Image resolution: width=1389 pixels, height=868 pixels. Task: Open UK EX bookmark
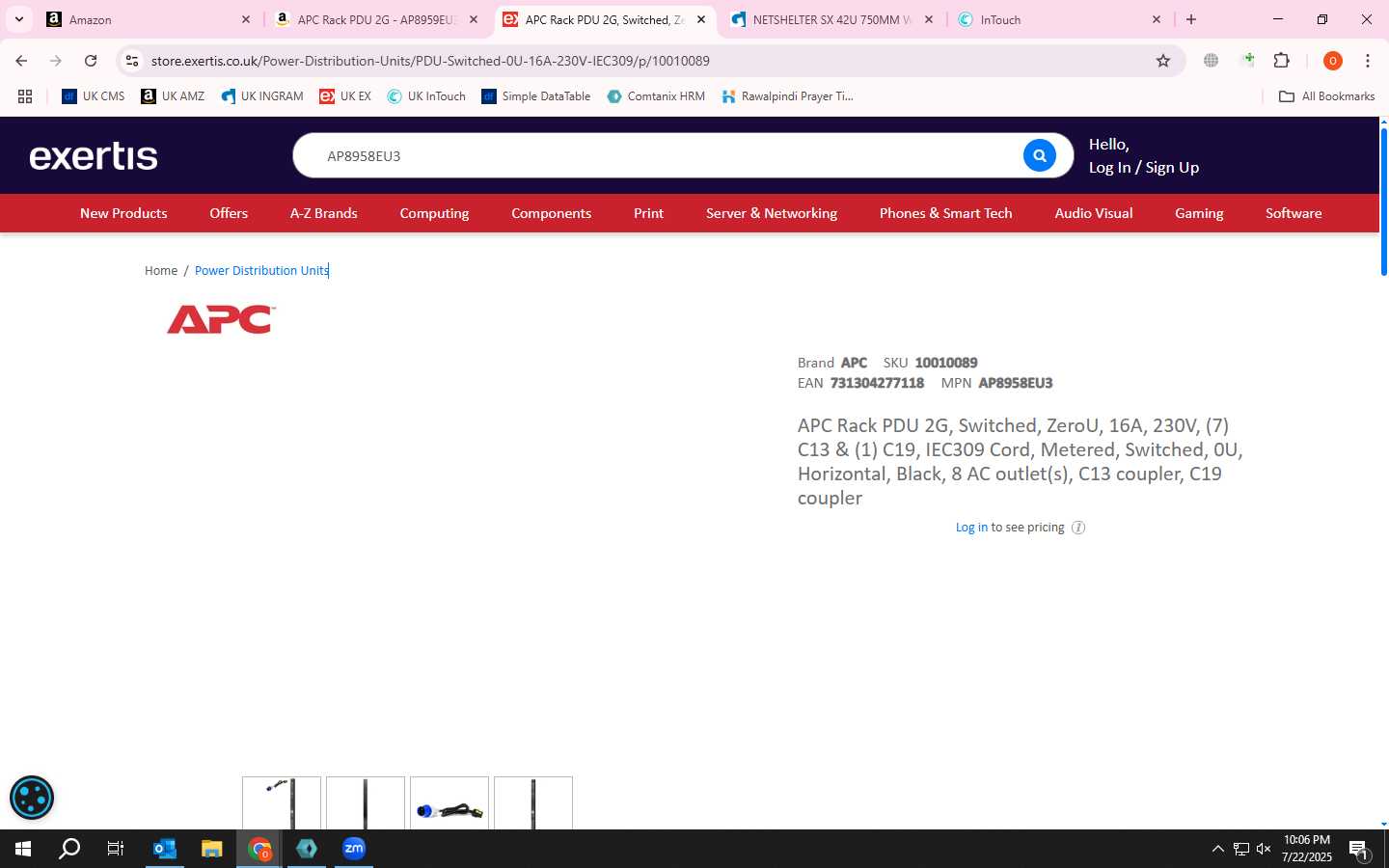[x=345, y=96]
